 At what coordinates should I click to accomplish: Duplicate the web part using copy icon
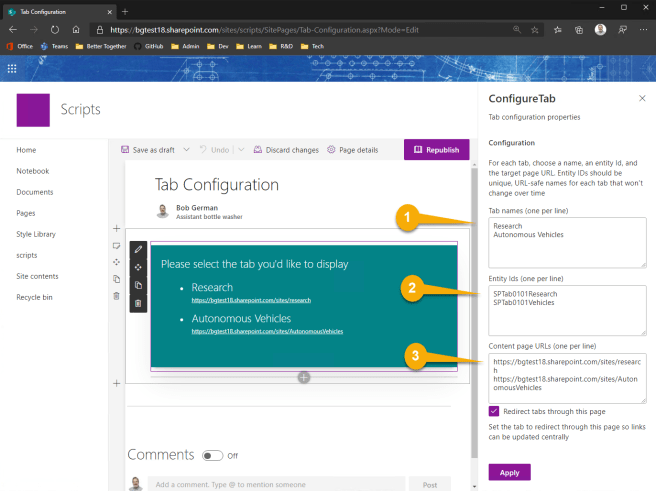click(138, 285)
